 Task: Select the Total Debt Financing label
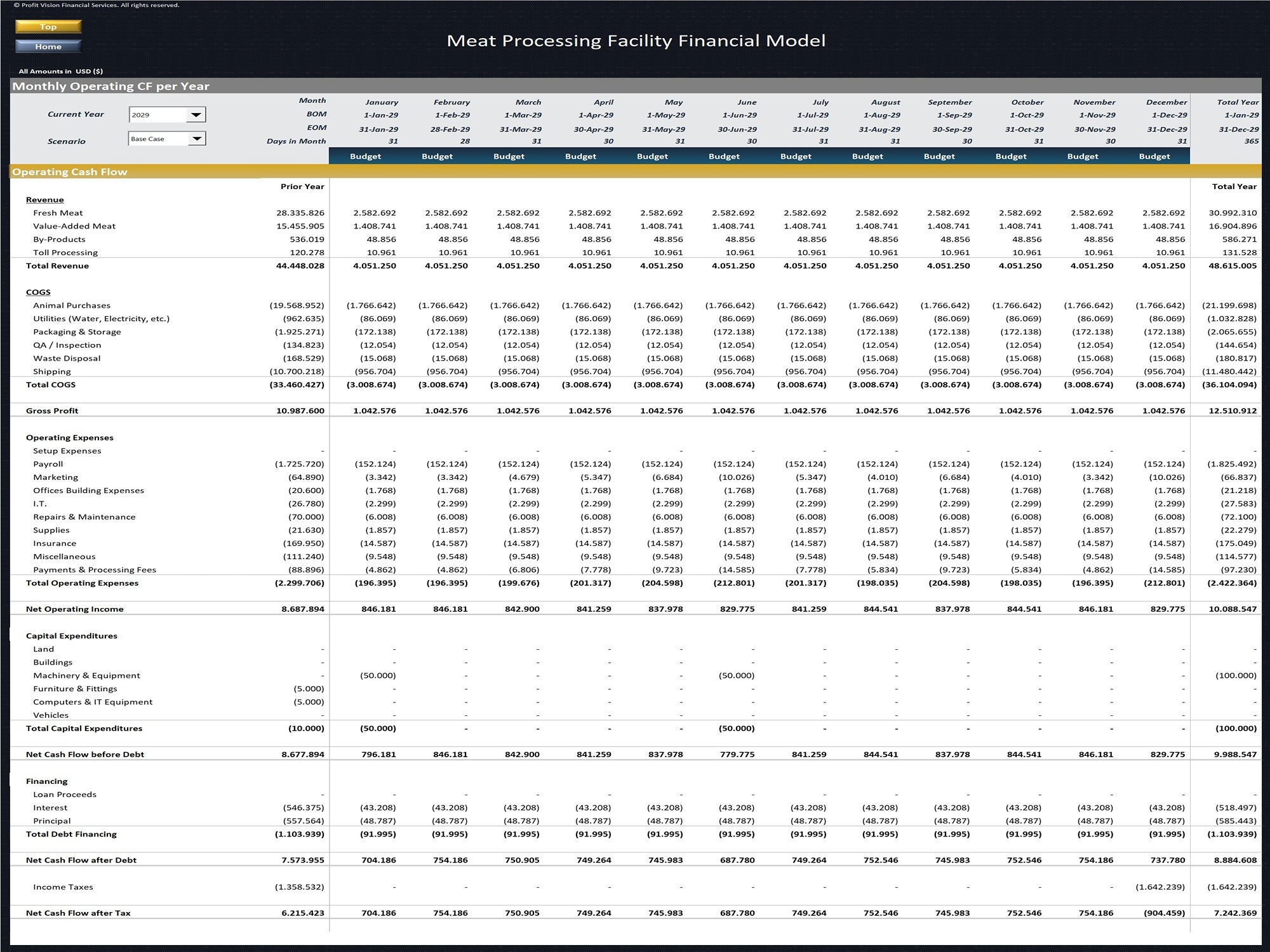coord(71,835)
